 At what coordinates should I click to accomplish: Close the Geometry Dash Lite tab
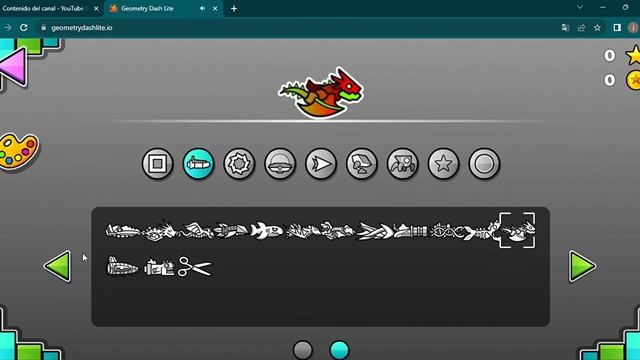pyautogui.click(x=215, y=8)
